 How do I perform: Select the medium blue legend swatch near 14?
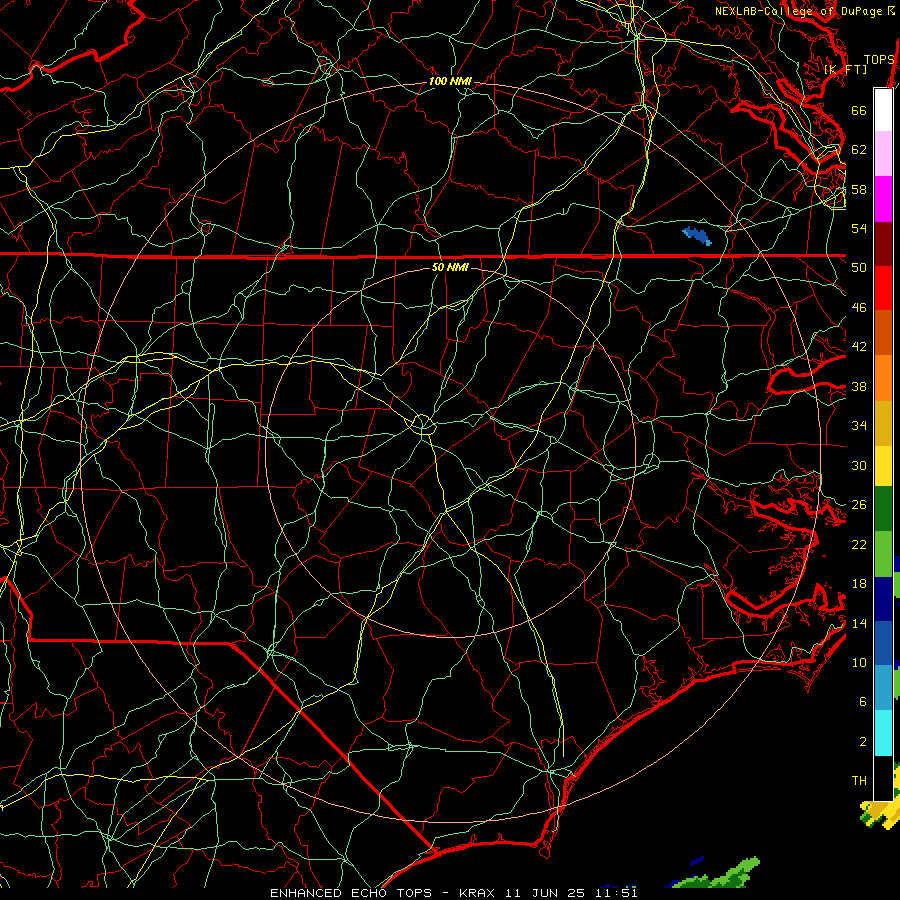tap(883, 643)
